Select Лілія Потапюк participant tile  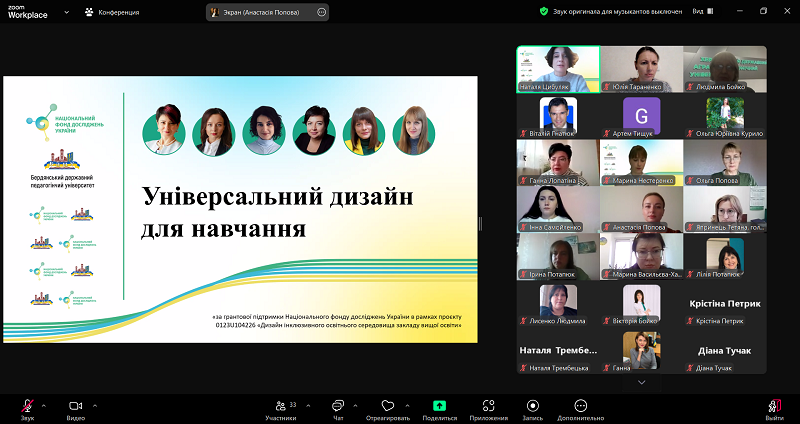[x=724, y=257]
